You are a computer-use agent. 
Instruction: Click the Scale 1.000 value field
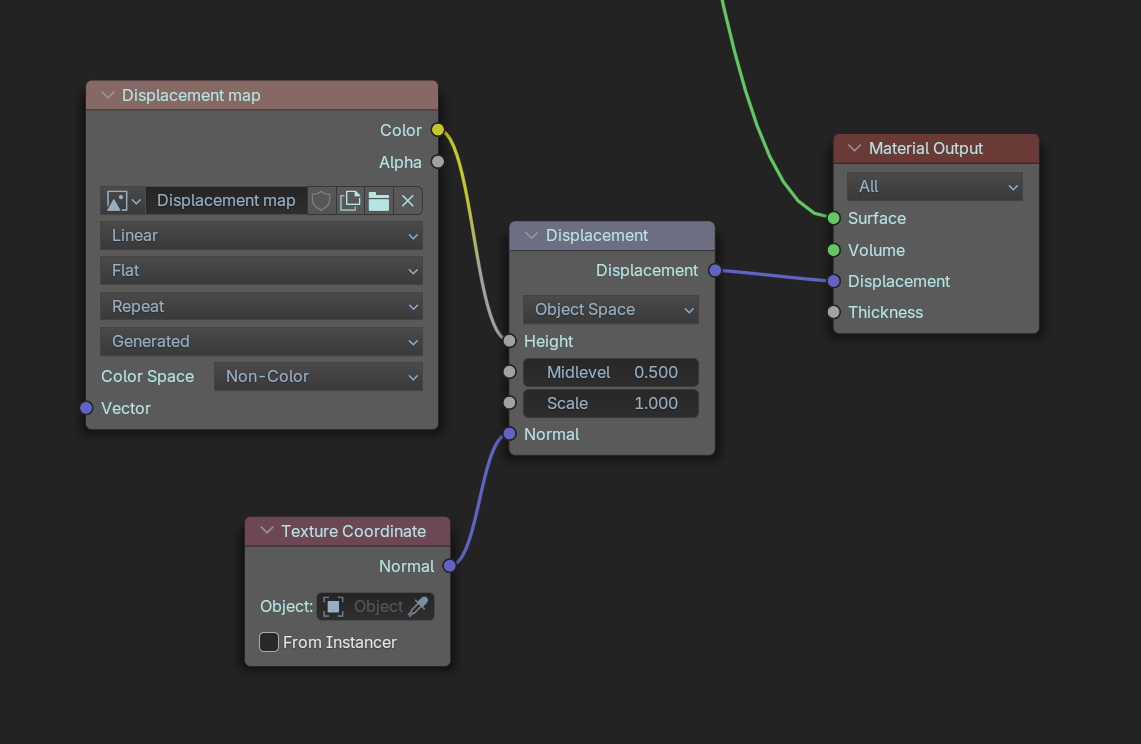click(x=611, y=403)
